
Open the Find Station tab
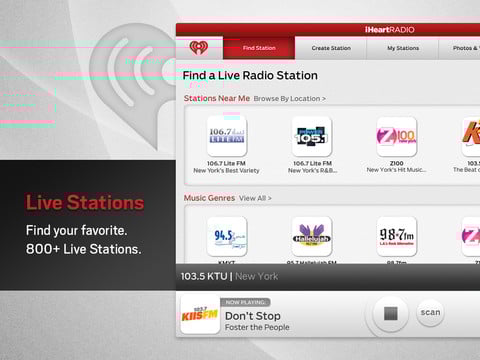pyautogui.click(x=259, y=48)
